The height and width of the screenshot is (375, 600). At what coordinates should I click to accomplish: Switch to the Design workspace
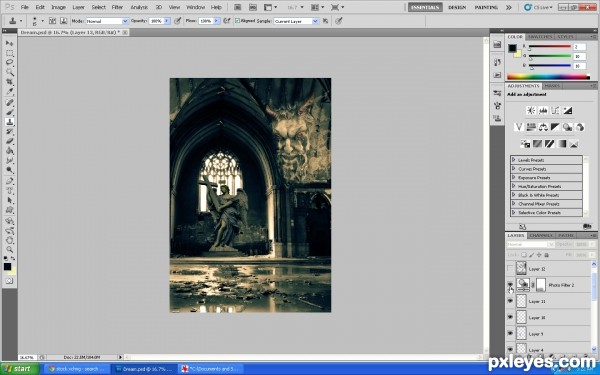457,7
